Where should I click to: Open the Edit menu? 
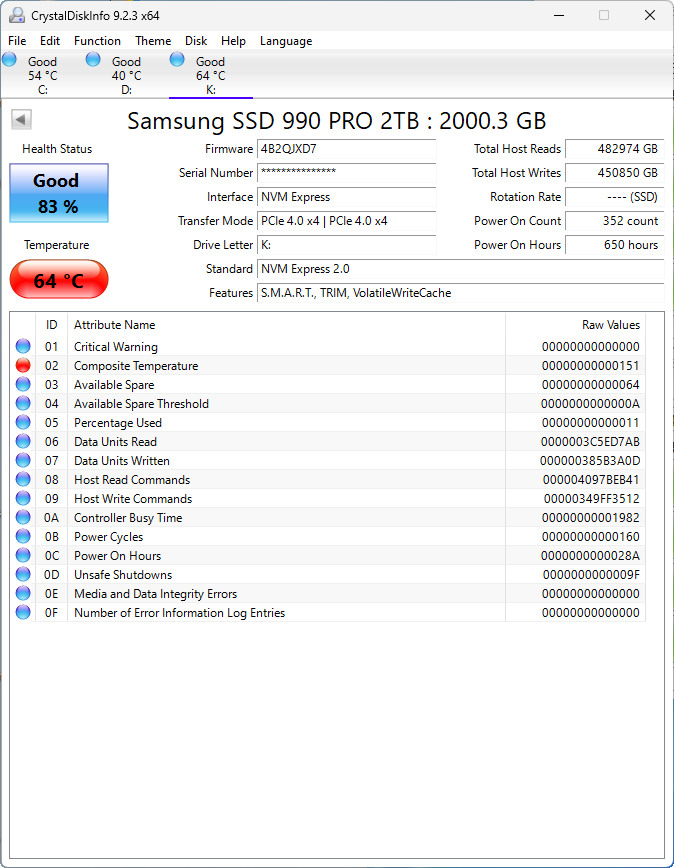click(50, 41)
